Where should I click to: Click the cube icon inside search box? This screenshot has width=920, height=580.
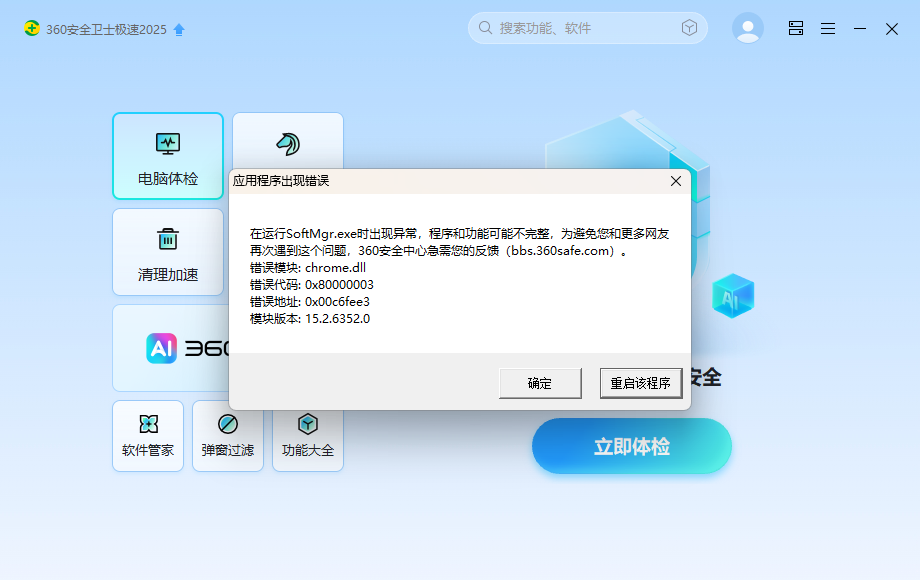pos(689,28)
